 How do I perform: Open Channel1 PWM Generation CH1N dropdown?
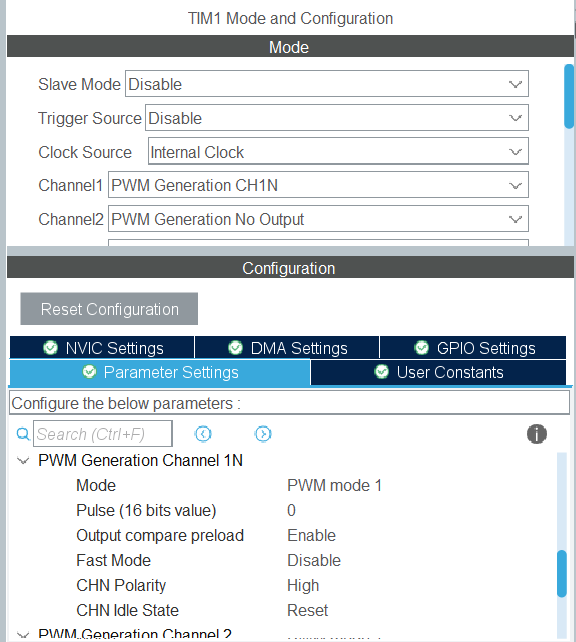pos(318,185)
